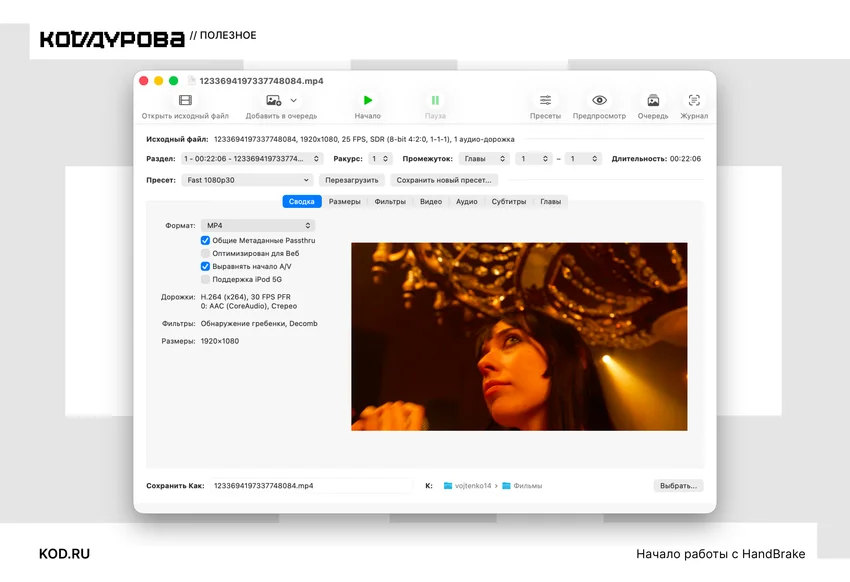This screenshot has height=582, width=850.
Task: Click the Добавить в очередь label
Action: 281,116
